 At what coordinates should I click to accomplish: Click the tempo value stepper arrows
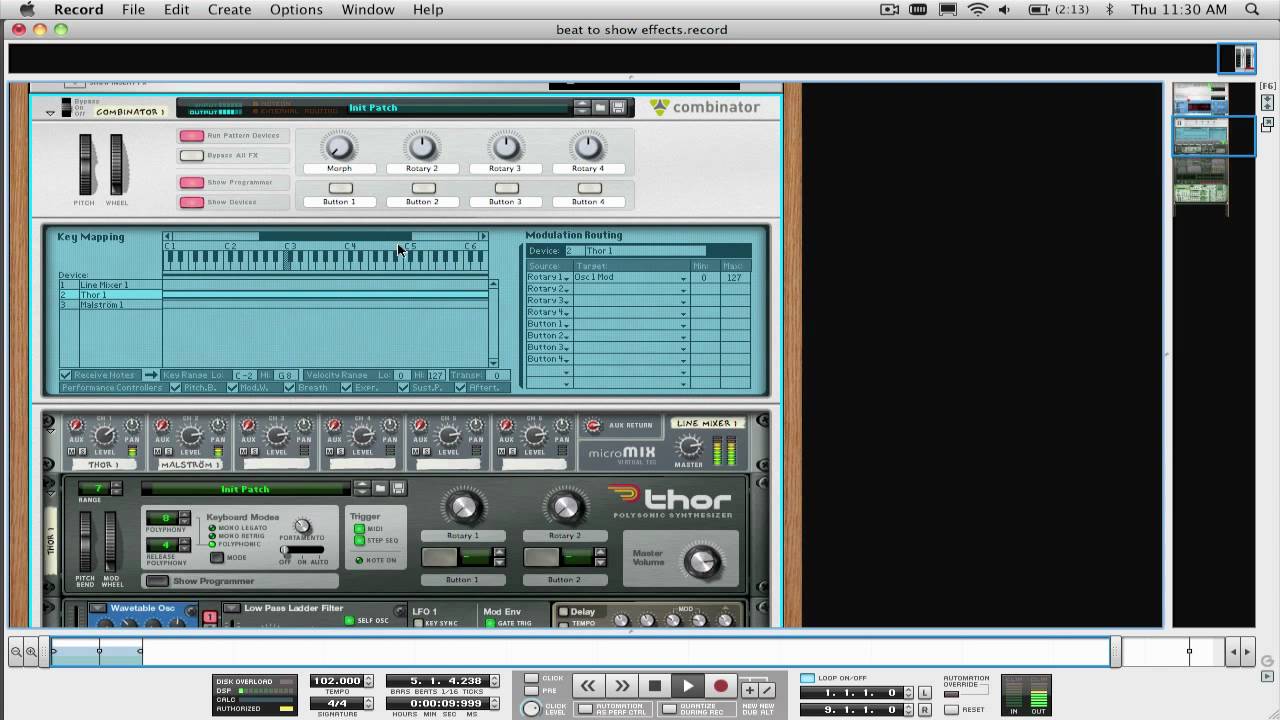coord(369,682)
